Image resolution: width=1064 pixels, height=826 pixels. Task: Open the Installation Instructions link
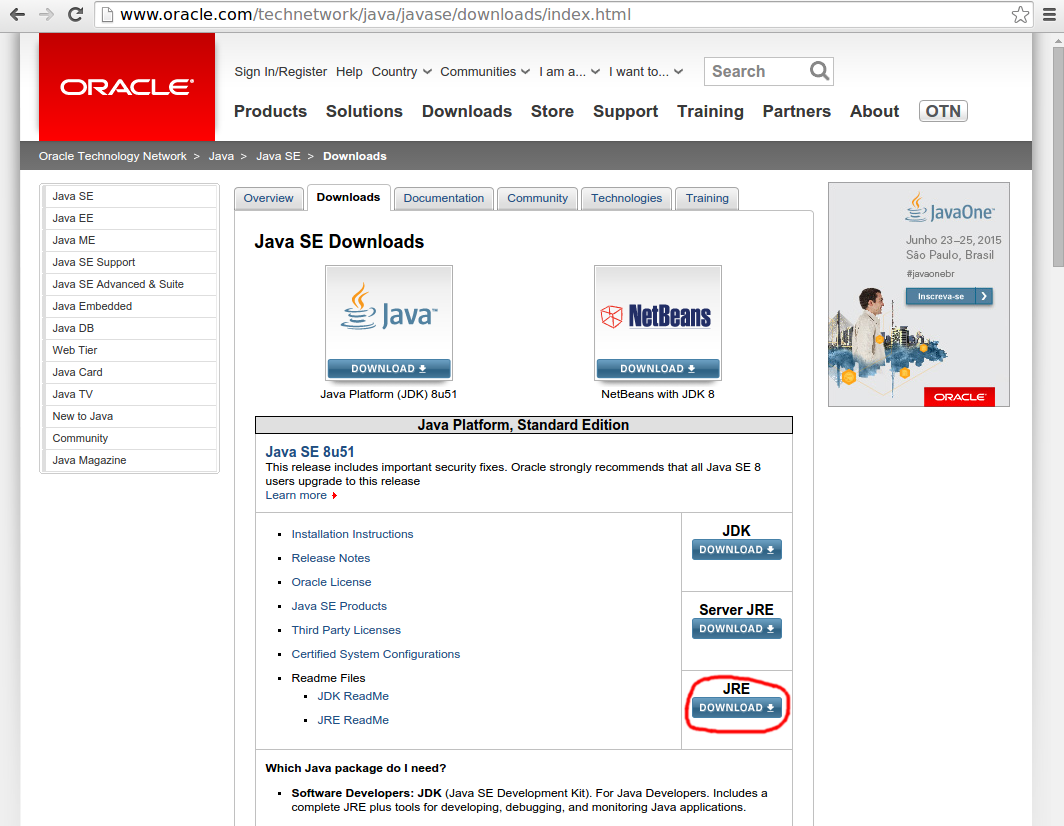pyautogui.click(x=352, y=534)
